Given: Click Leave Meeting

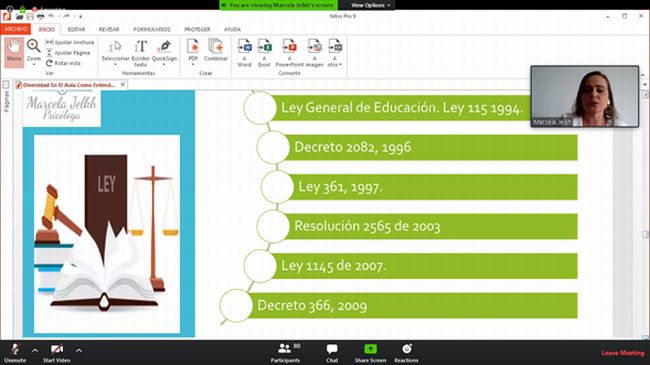Looking at the screenshot, I should [x=623, y=353].
